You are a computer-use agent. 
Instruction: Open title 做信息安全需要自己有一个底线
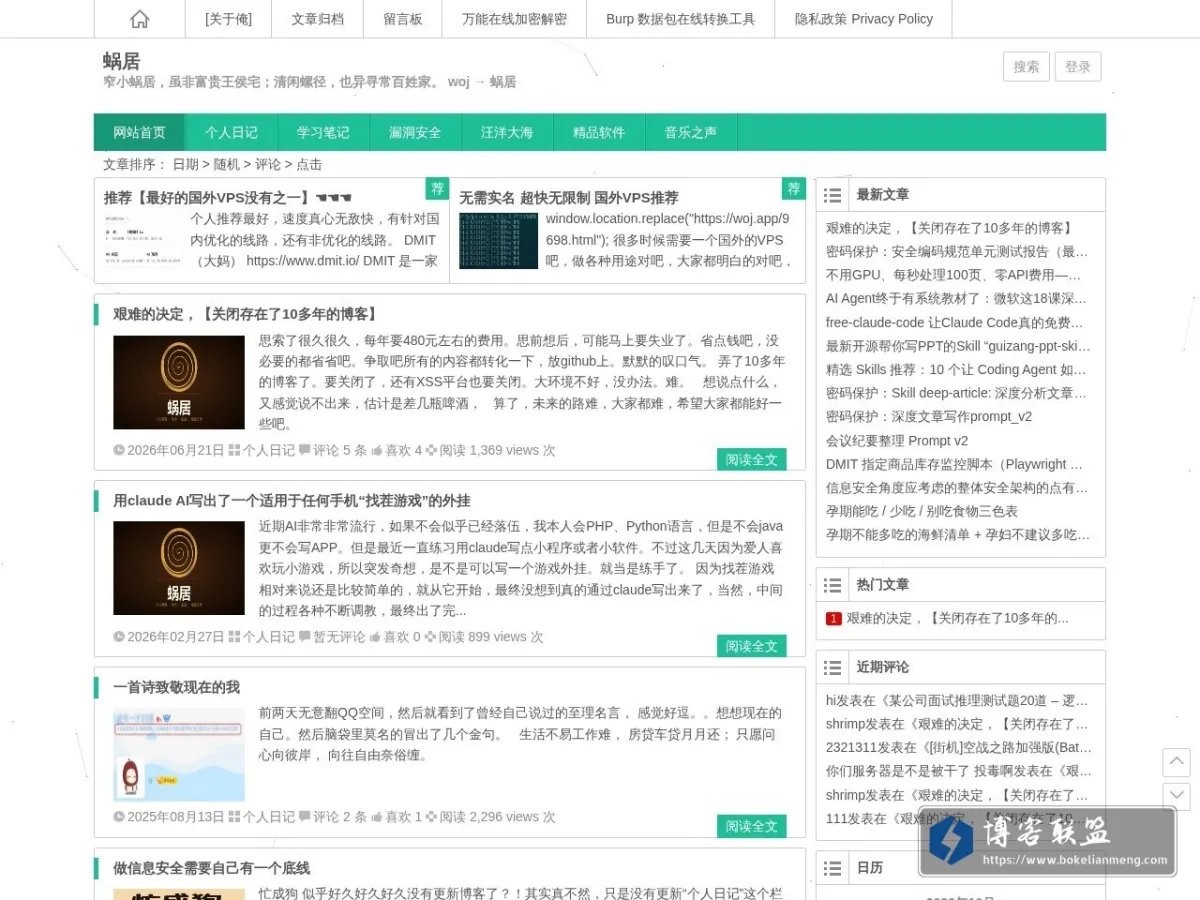(x=212, y=868)
